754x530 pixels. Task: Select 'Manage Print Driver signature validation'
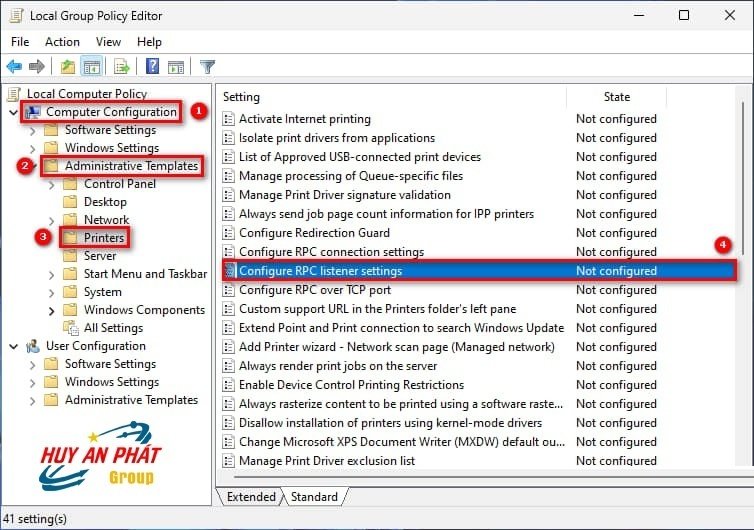(x=345, y=195)
